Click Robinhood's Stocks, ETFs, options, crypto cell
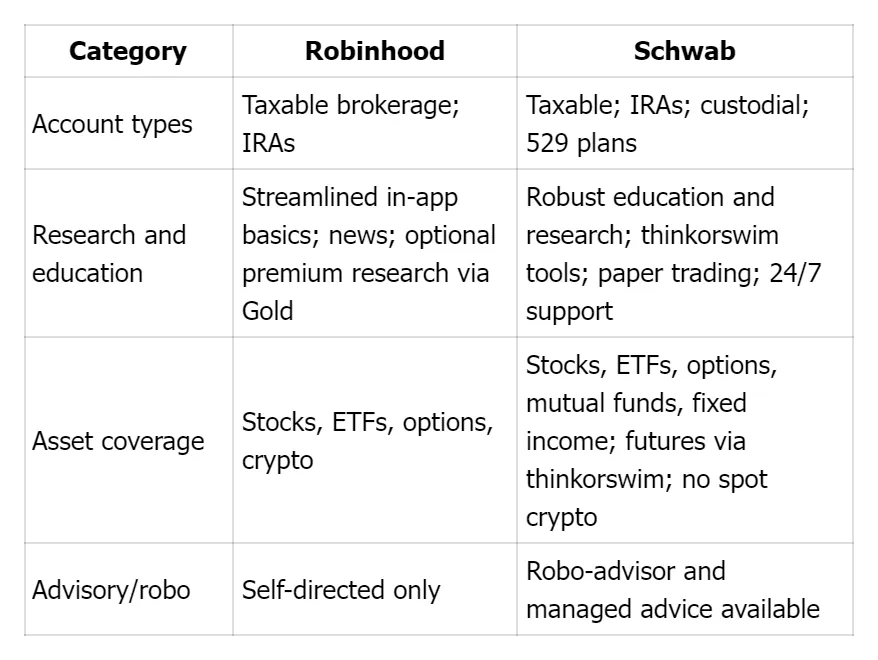878x660 pixels. tap(367, 441)
